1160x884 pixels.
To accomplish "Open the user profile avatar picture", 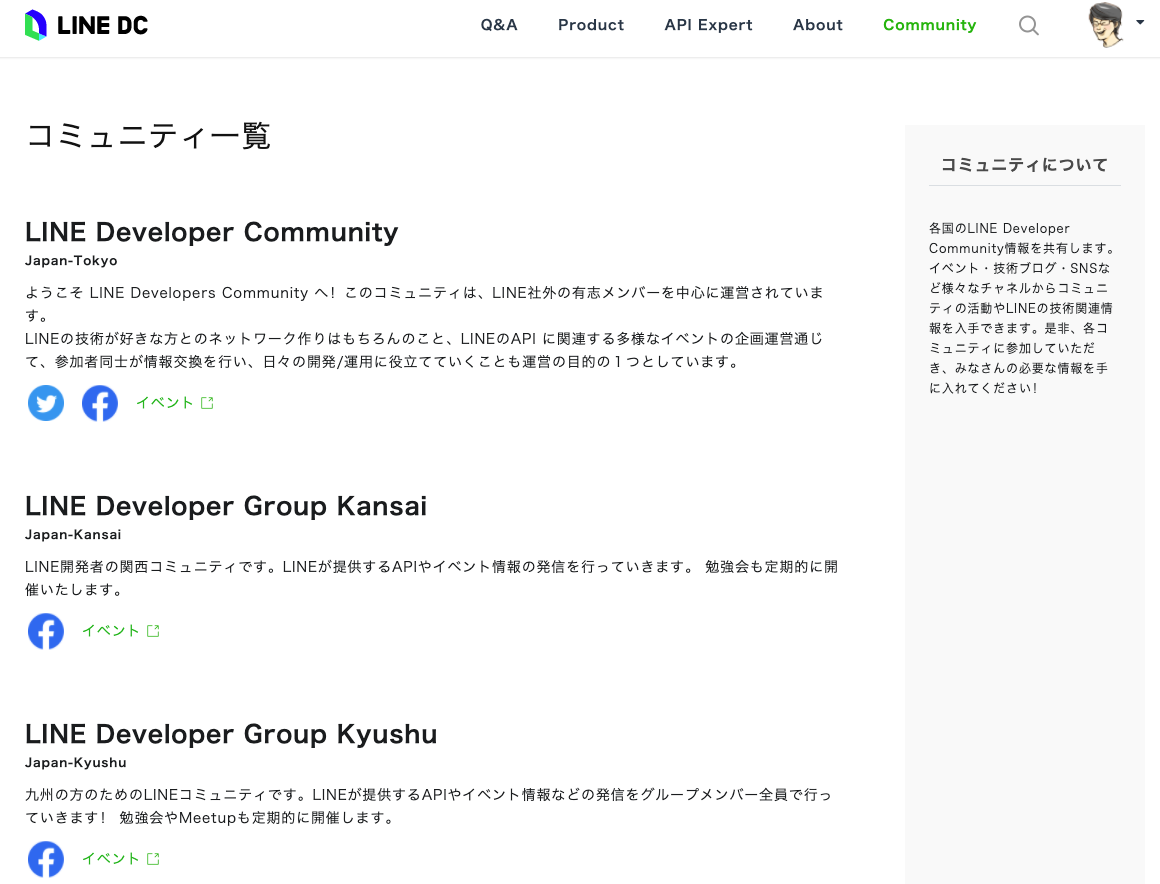I will 1105,25.
